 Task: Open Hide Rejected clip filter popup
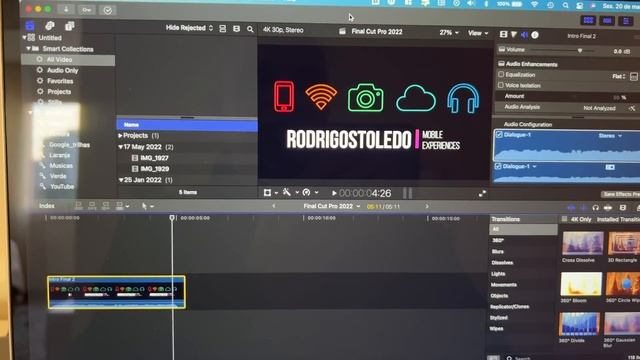(x=189, y=28)
